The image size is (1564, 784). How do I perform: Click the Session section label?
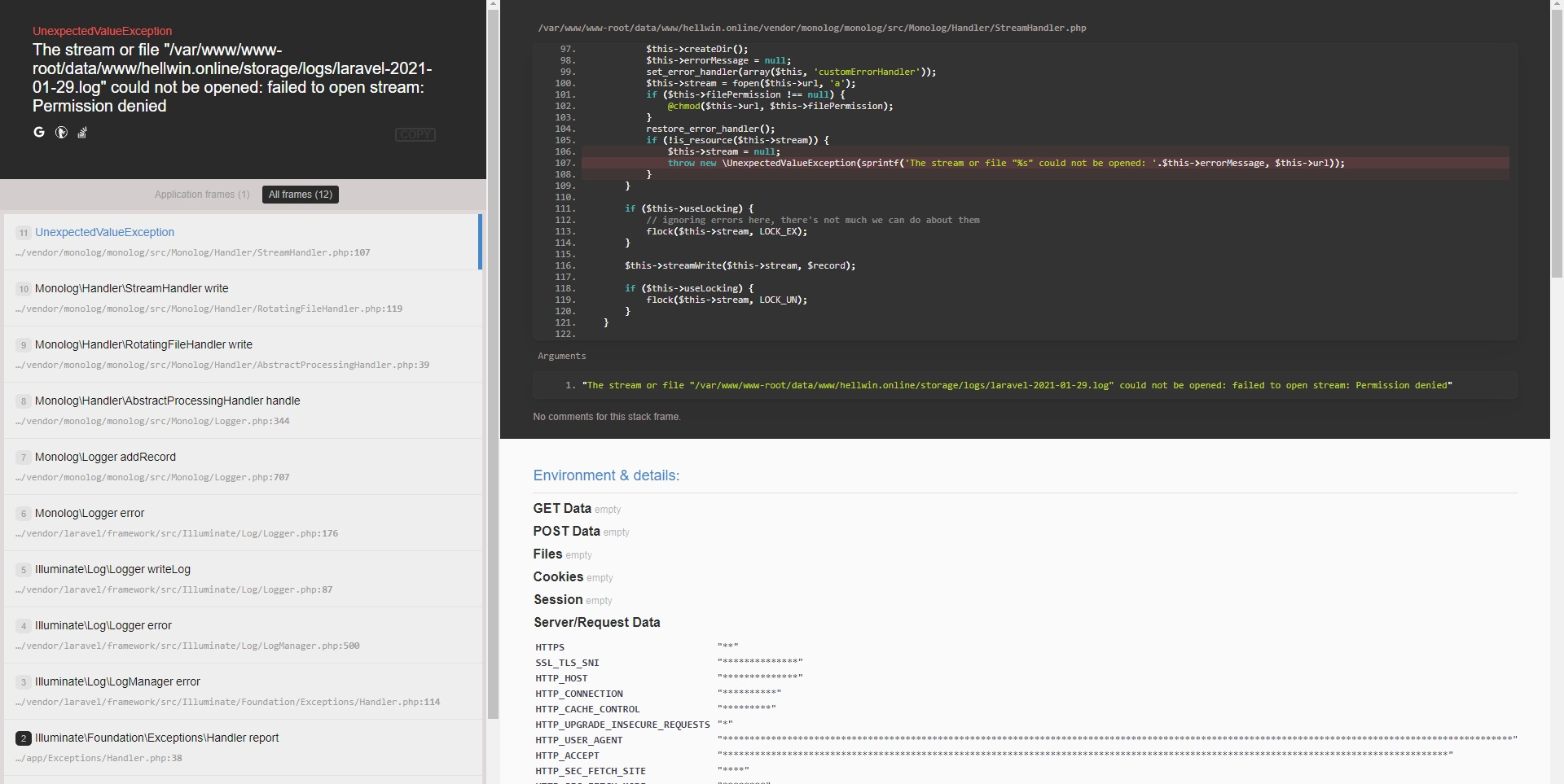pos(558,599)
